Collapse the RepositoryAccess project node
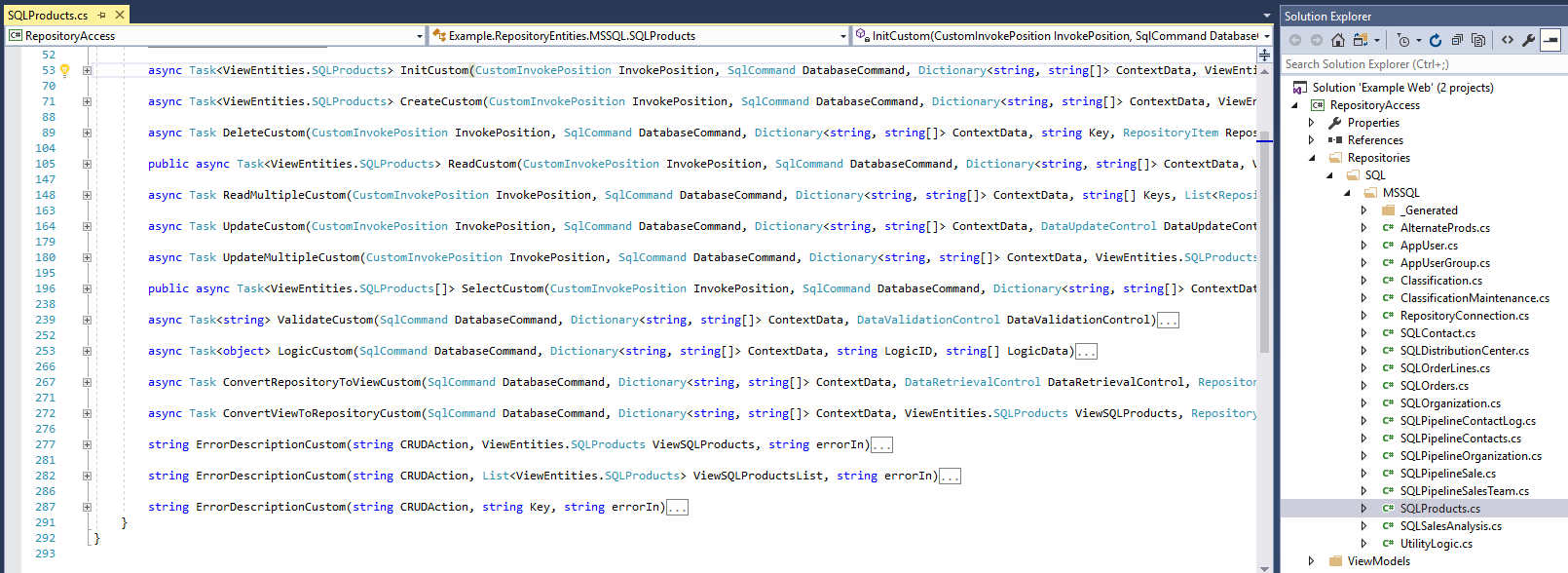 1295,105
